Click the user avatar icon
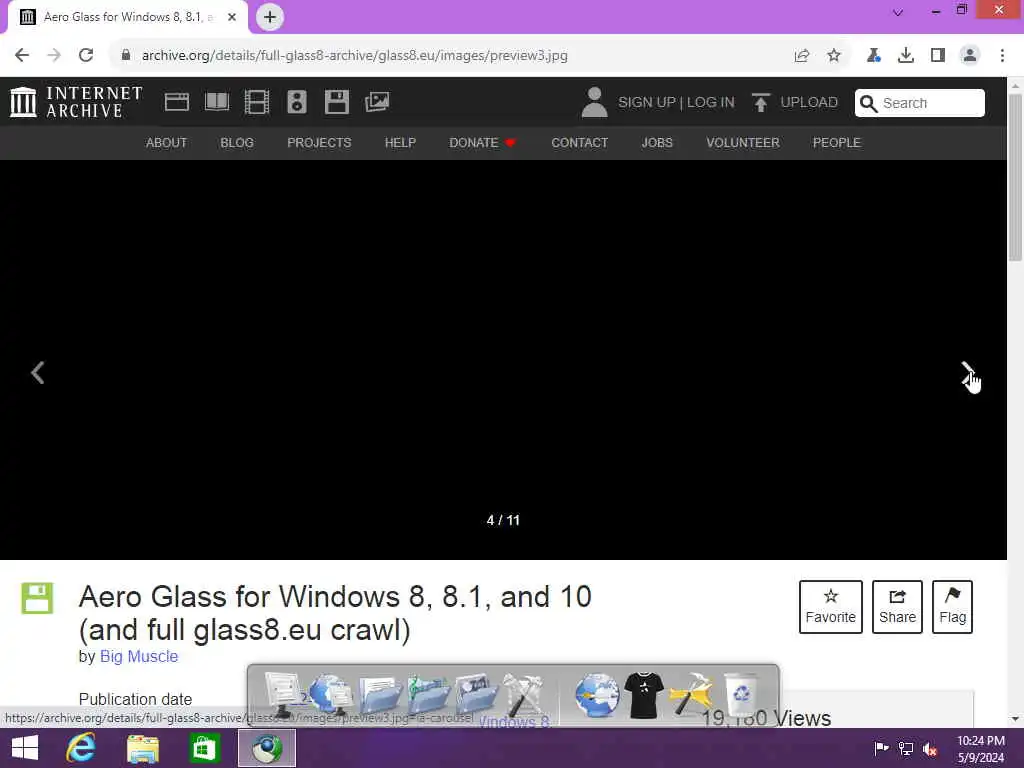This screenshot has height=768, width=1024. click(x=594, y=103)
